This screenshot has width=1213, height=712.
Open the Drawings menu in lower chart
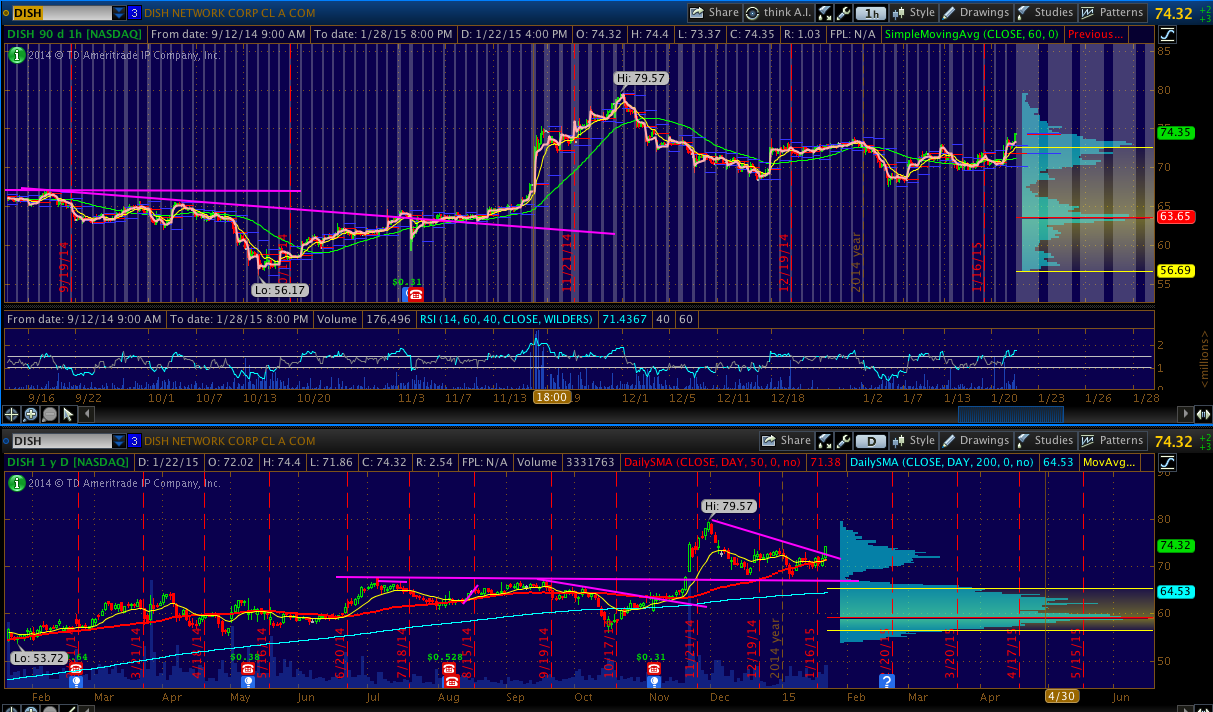(976, 440)
